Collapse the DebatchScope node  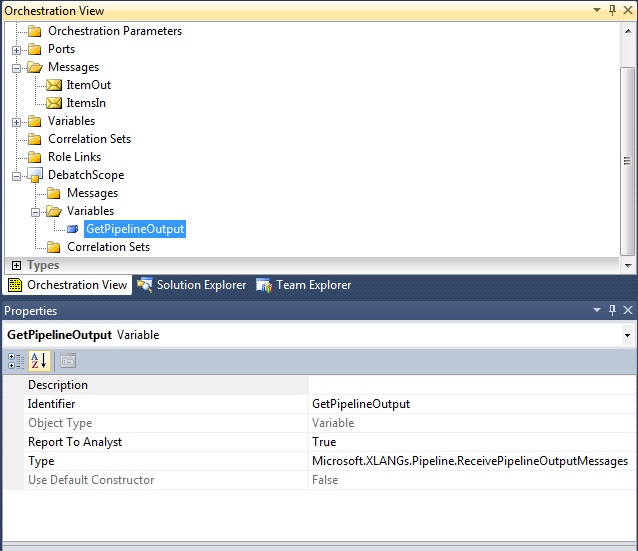pyautogui.click(x=16, y=176)
